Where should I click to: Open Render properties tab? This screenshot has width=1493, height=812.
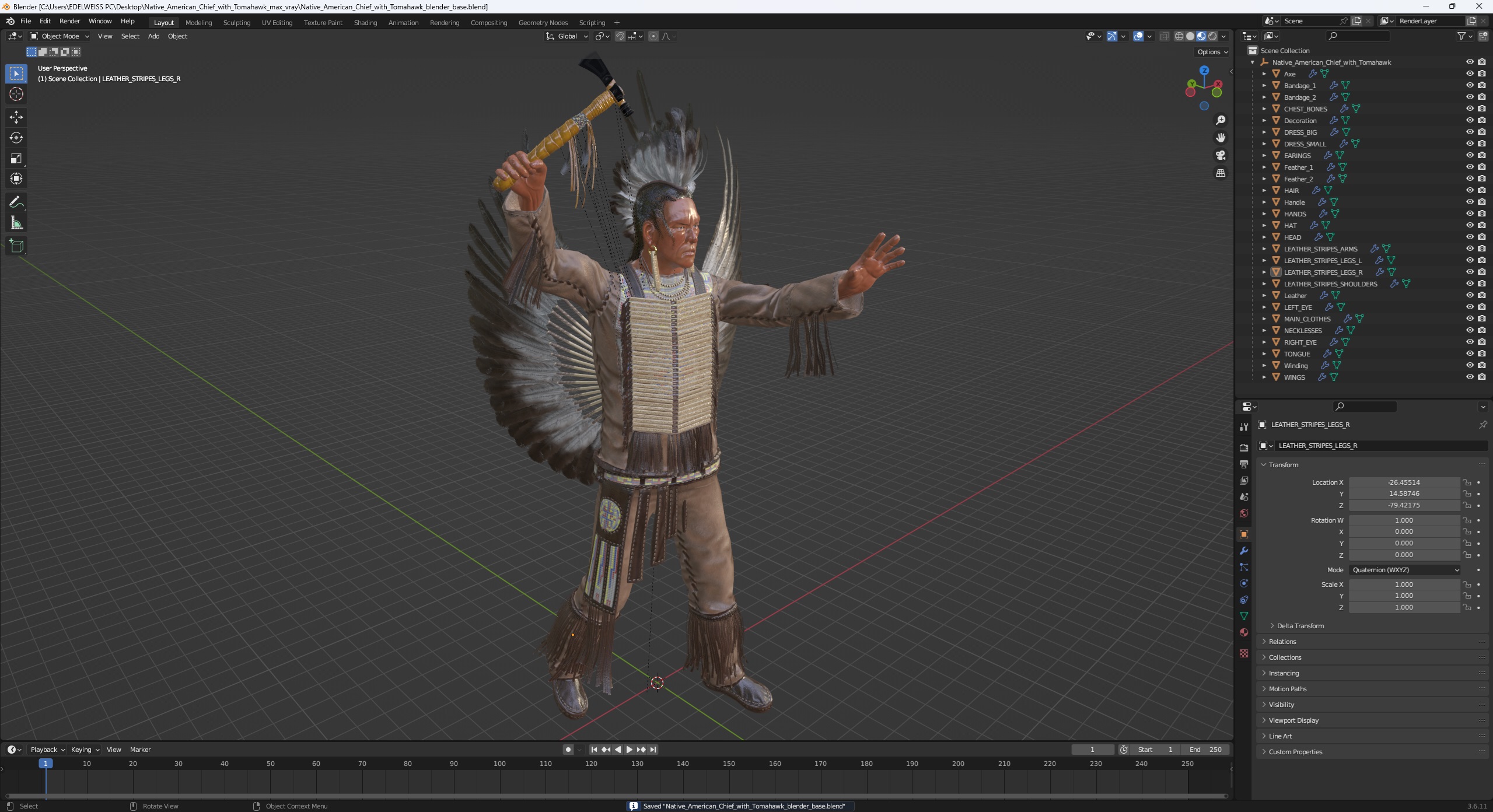(1244, 447)
